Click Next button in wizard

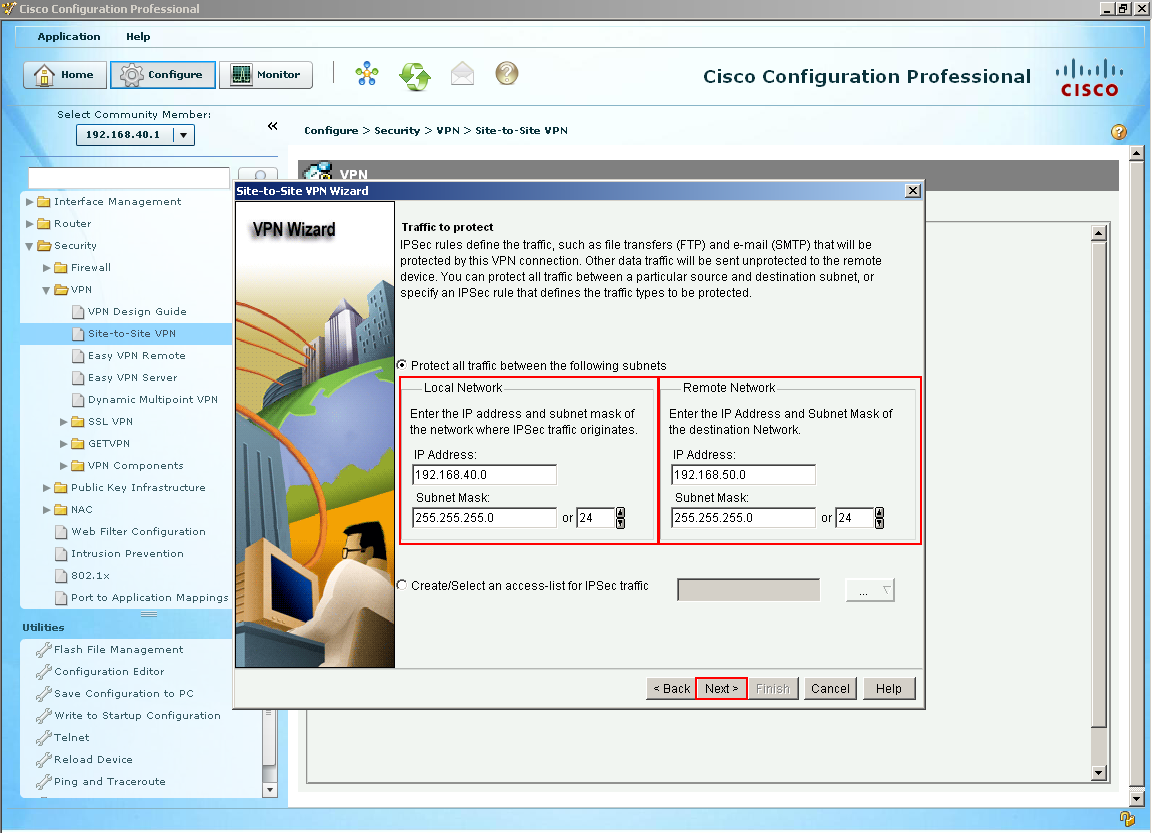point(721,688)
